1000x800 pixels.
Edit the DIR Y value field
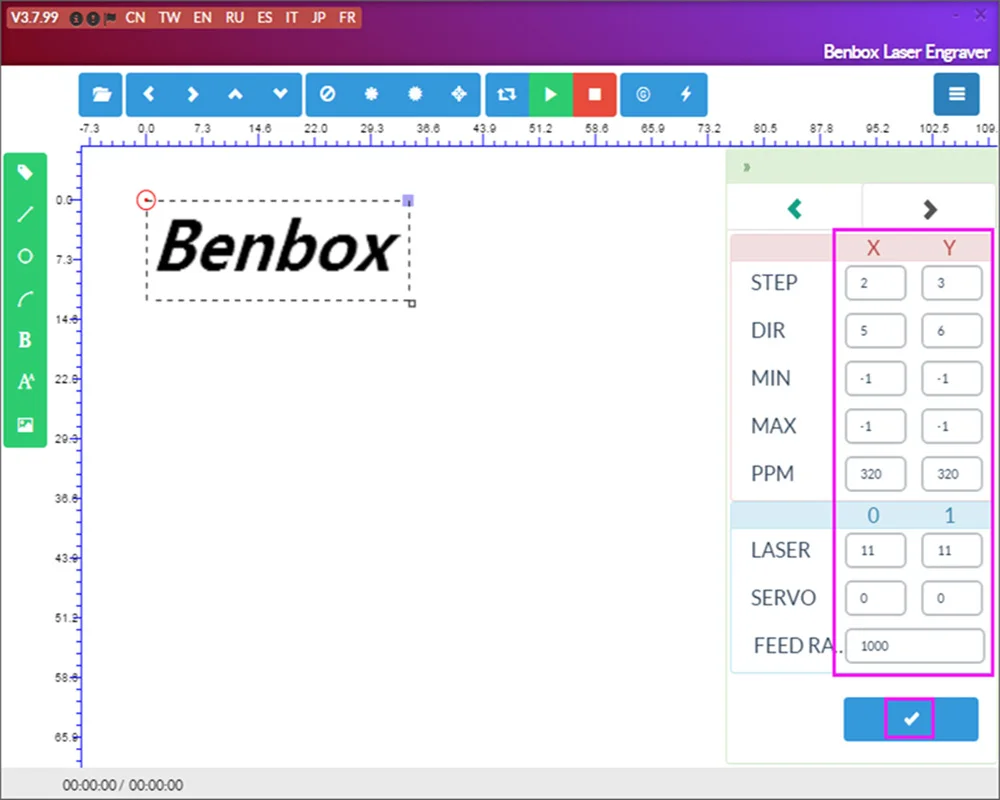pyautogui.click(x=952, y=330)
